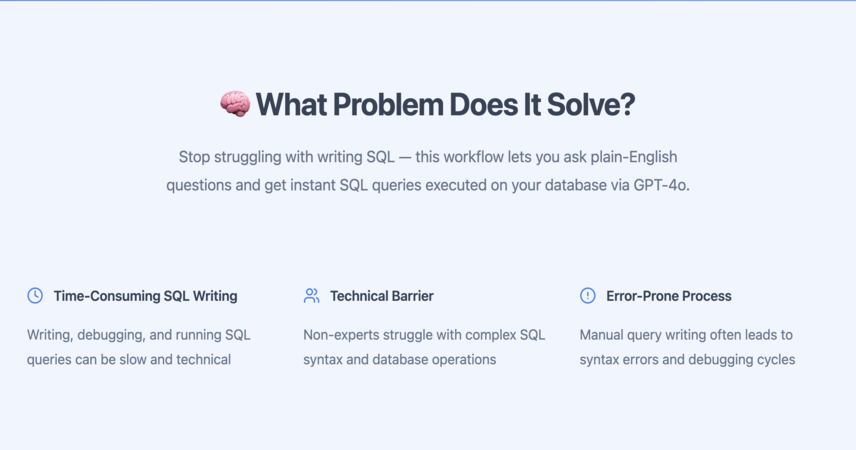Screen dimensions: 856x450
Task: Click the pink brain emoji icon
Action: click(x=235, y=104)
